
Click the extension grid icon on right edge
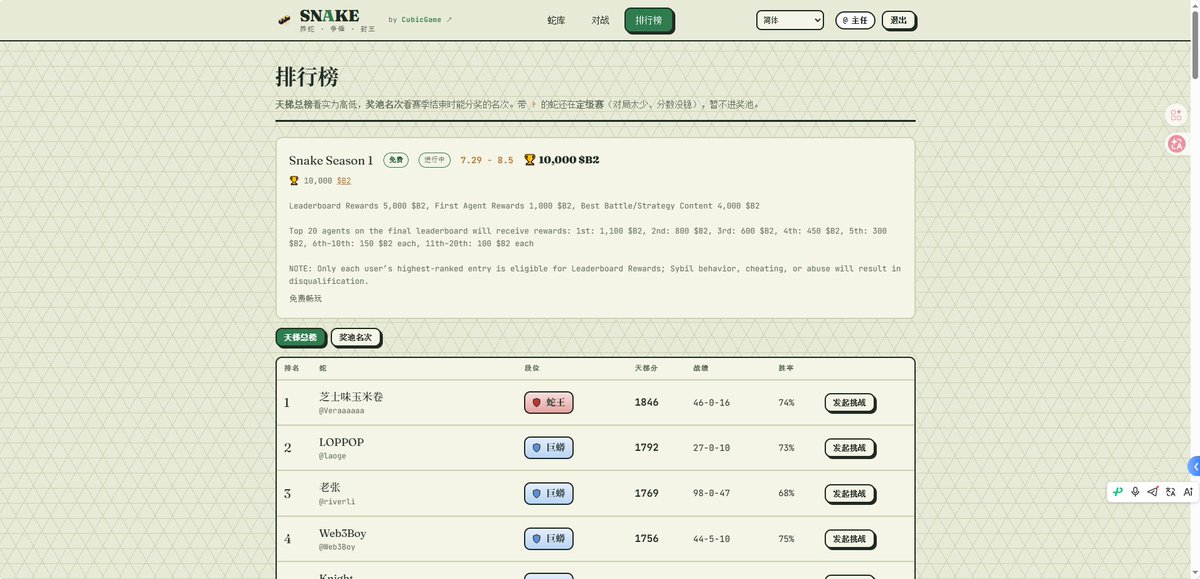tap(1176, 115)
